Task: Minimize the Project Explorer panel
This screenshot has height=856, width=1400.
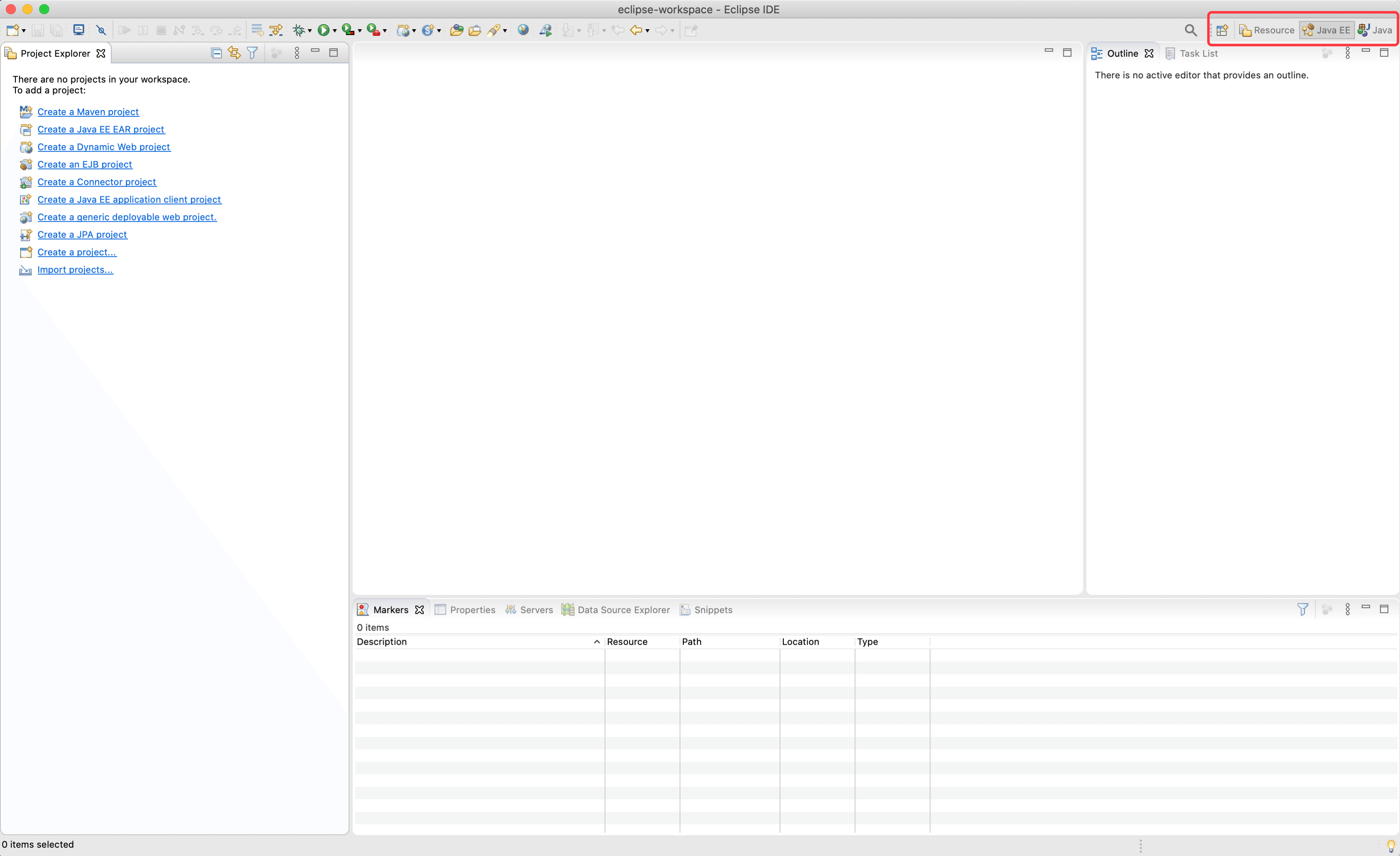Action: coord(315,50)
